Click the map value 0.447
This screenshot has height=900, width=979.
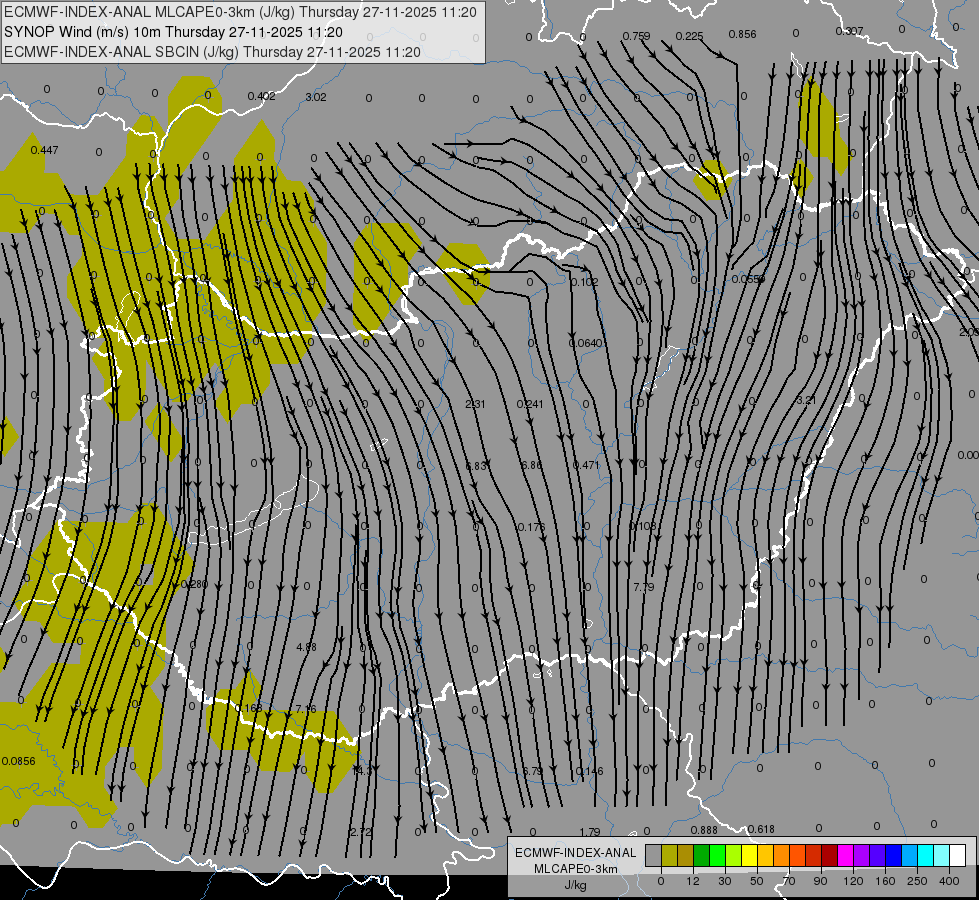coord(44,150)
